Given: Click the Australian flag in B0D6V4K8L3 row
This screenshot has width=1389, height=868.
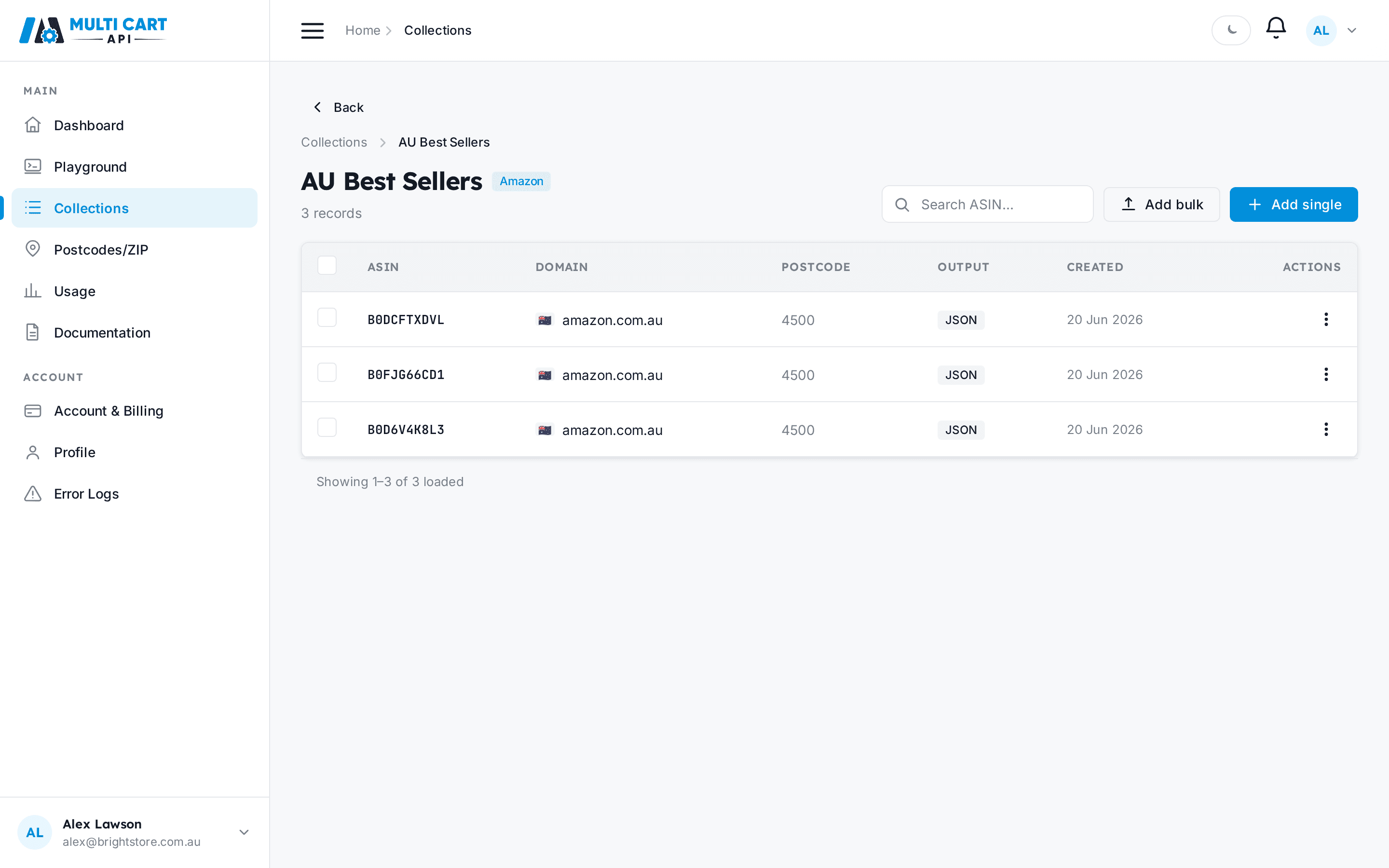Looking at the screenshot, I should click(545, 430).
